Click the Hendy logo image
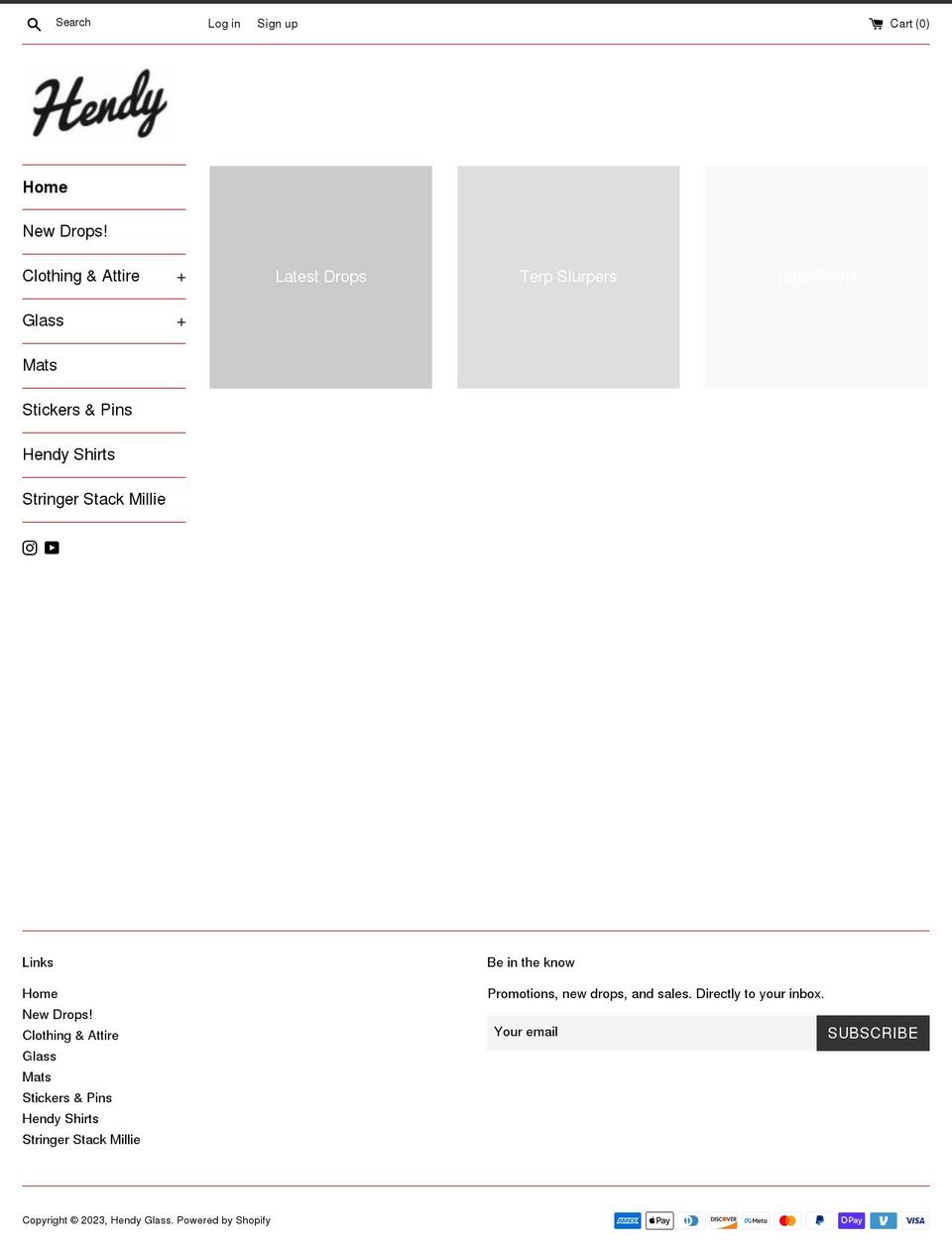This screenshot has height=1252, width=952. 99,103
